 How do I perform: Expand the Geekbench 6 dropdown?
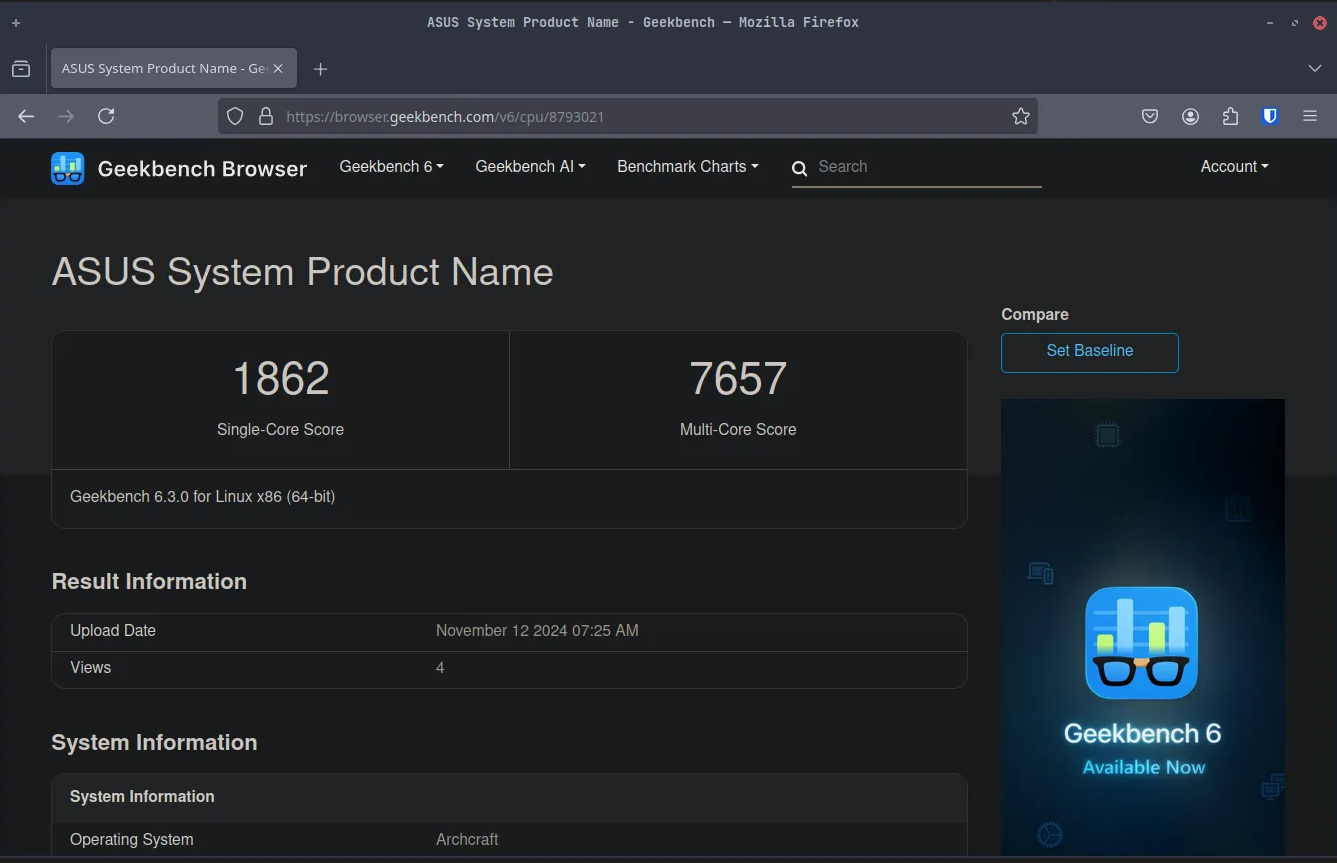pos(391,167)
